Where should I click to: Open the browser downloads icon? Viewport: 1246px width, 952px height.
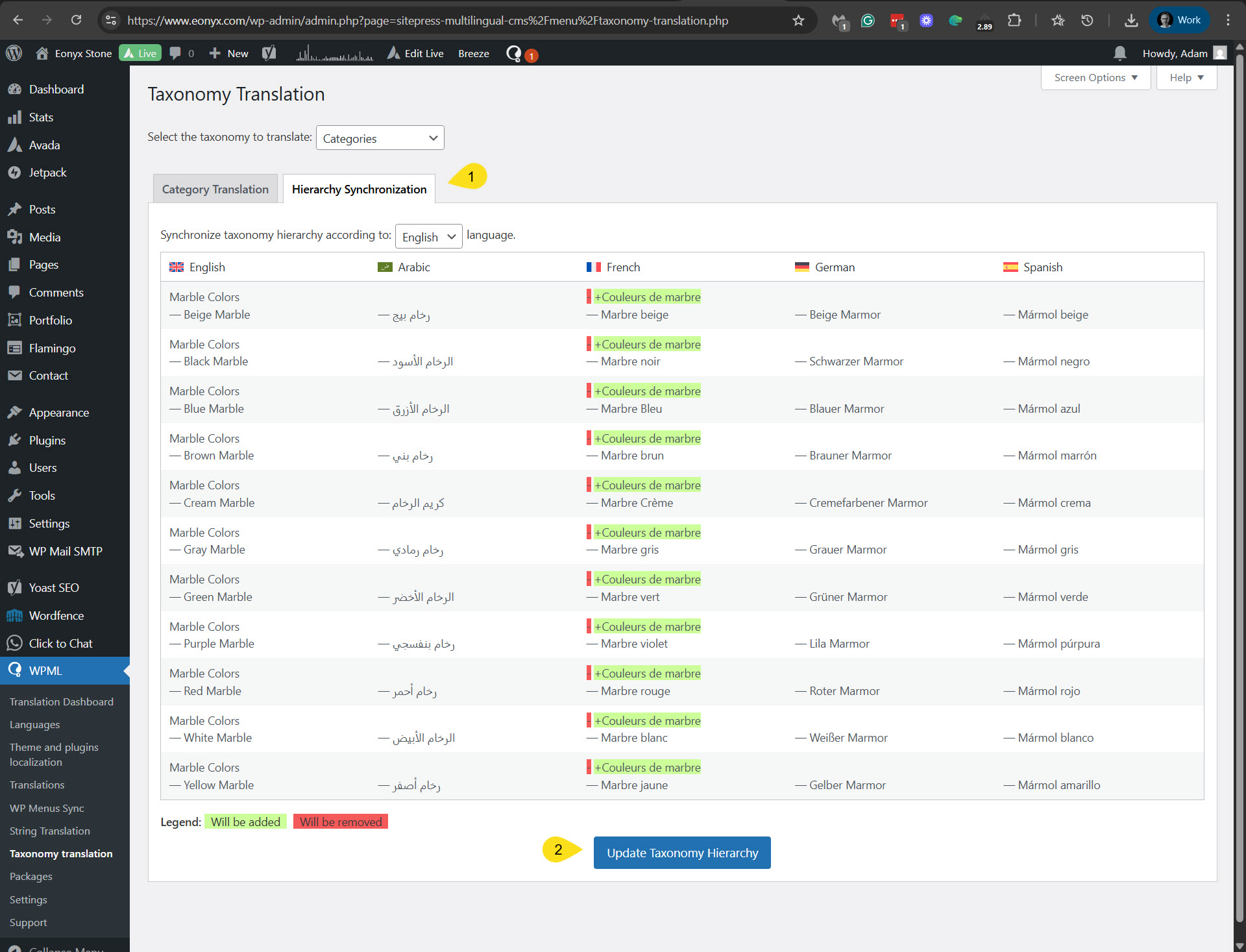tap(1131, 20)
